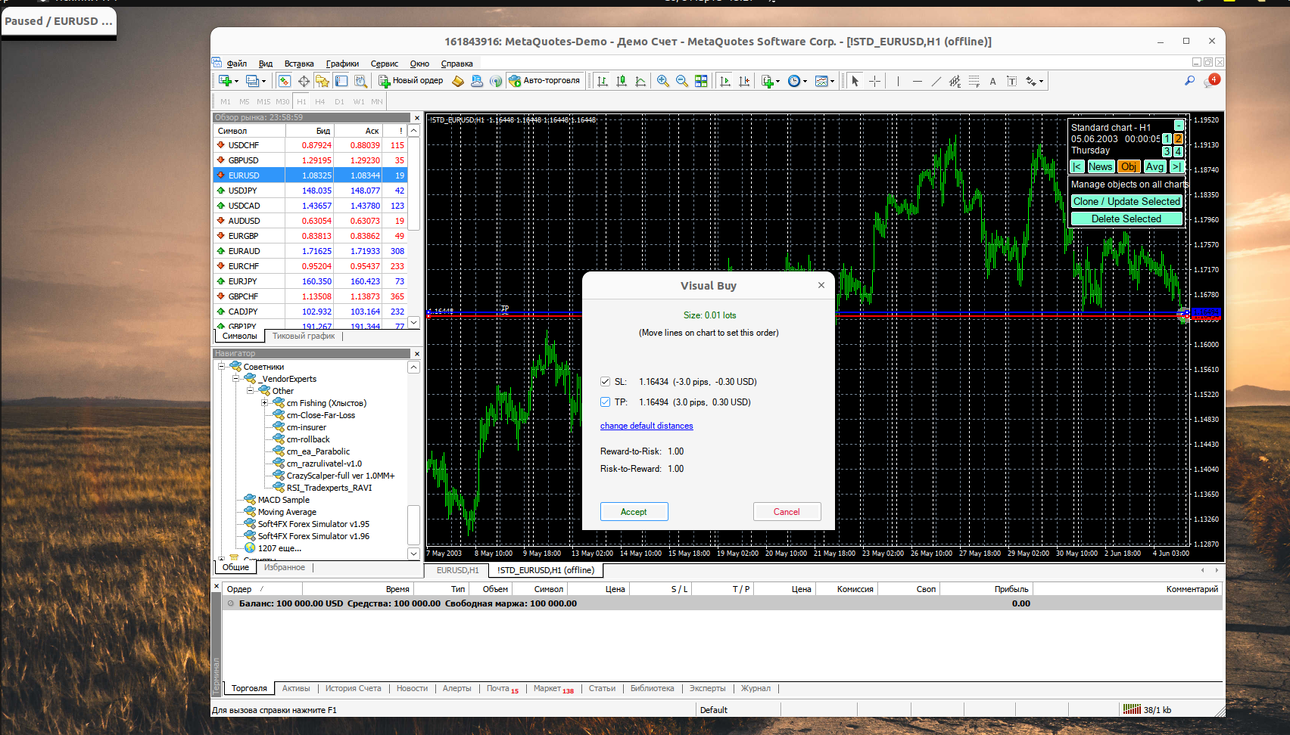The image size is (1290, 735).
Task: Toggle the Авто-торговля button
Action: (544, 81)
